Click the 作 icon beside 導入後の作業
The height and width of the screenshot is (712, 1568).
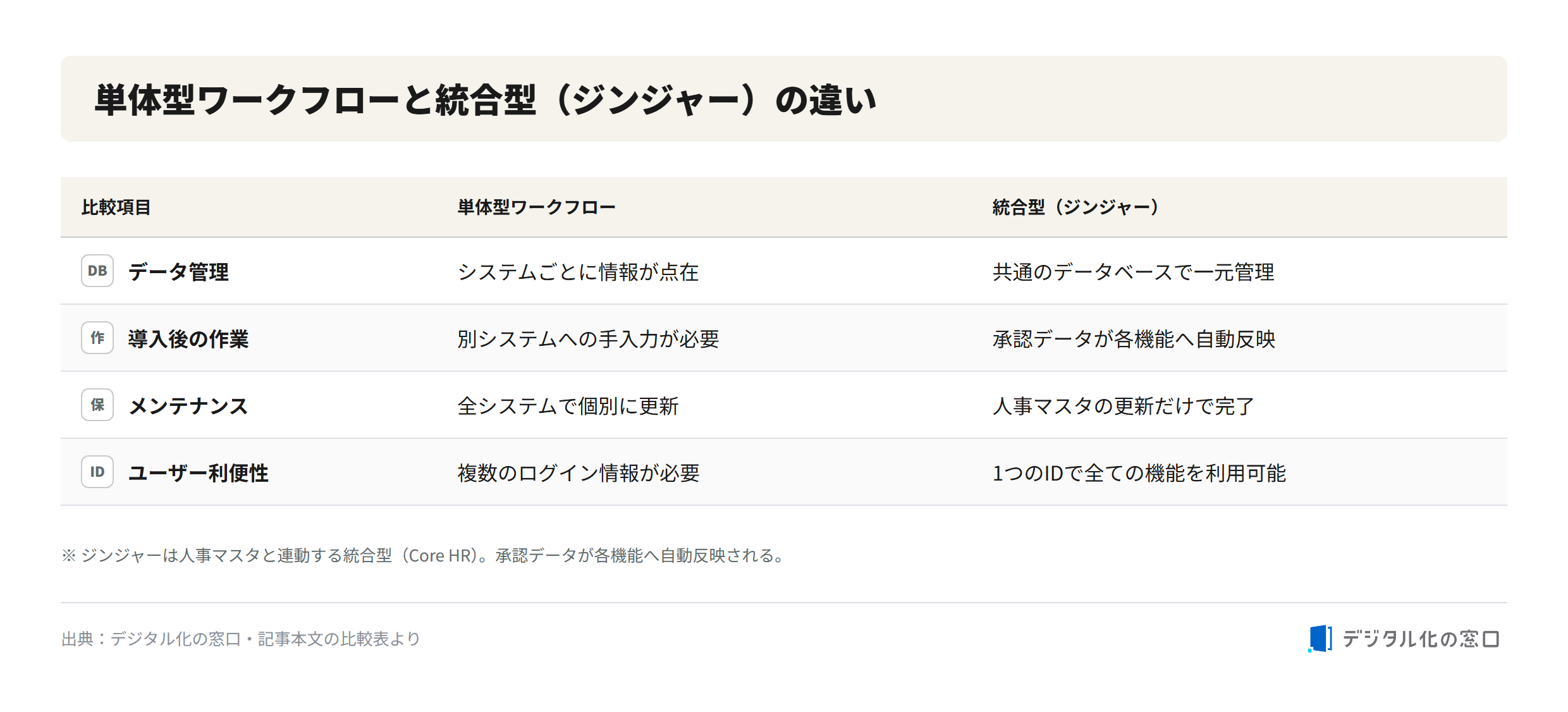pos(97,338)
